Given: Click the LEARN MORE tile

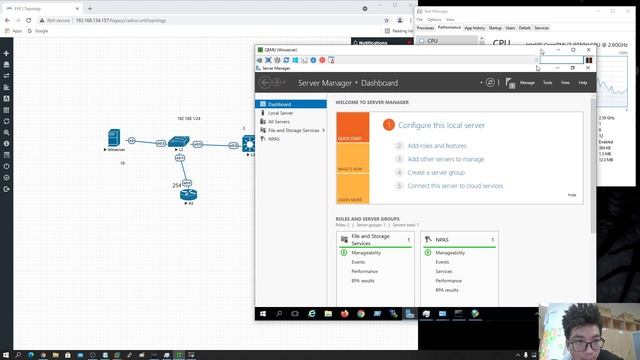Looking at the screenshot, I should point(353,189).
